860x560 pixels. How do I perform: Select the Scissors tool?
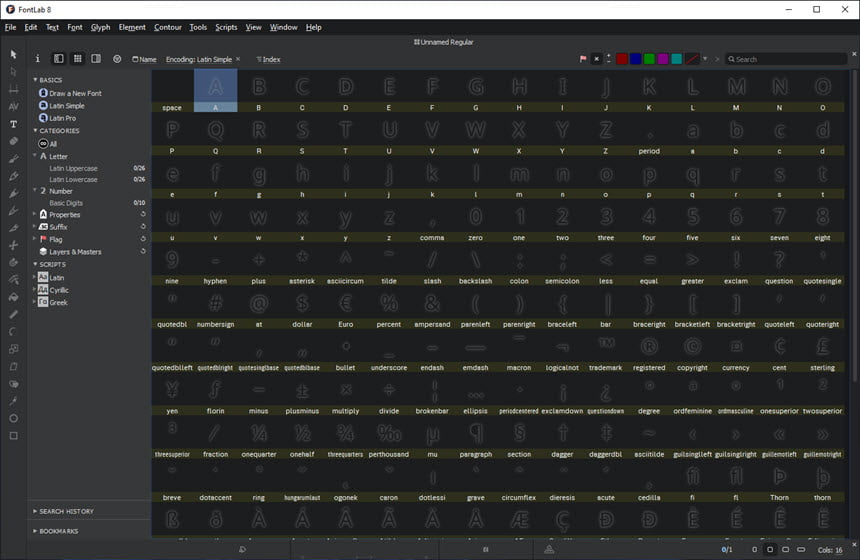(13, 245)
